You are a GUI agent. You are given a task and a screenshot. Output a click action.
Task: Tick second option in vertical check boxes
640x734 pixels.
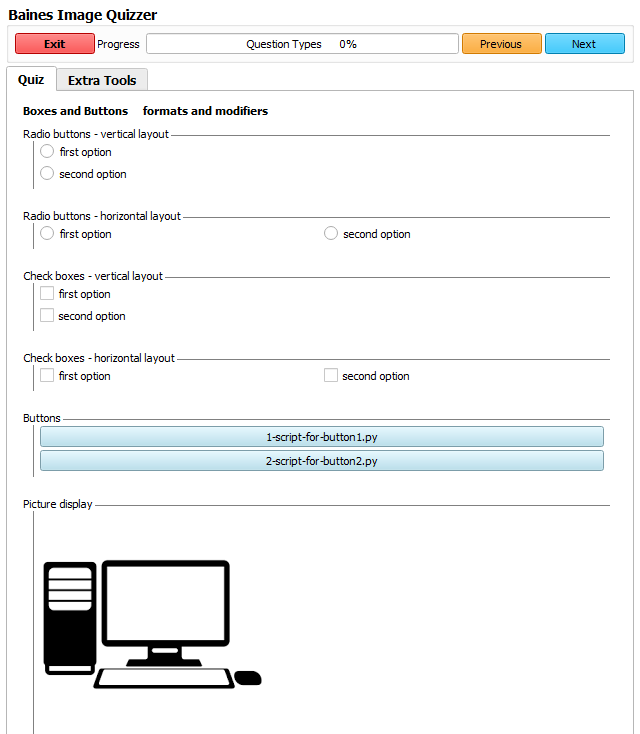(x=47, y=316)
